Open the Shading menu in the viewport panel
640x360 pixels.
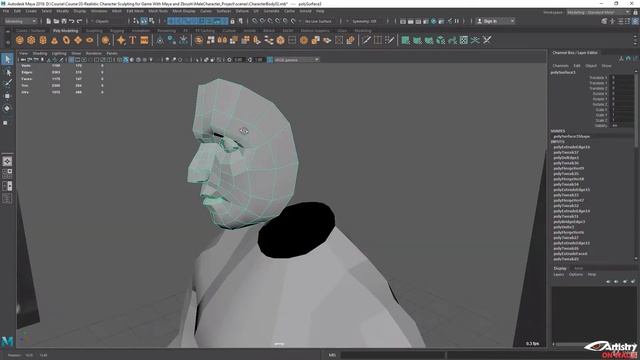pos(40,53)
